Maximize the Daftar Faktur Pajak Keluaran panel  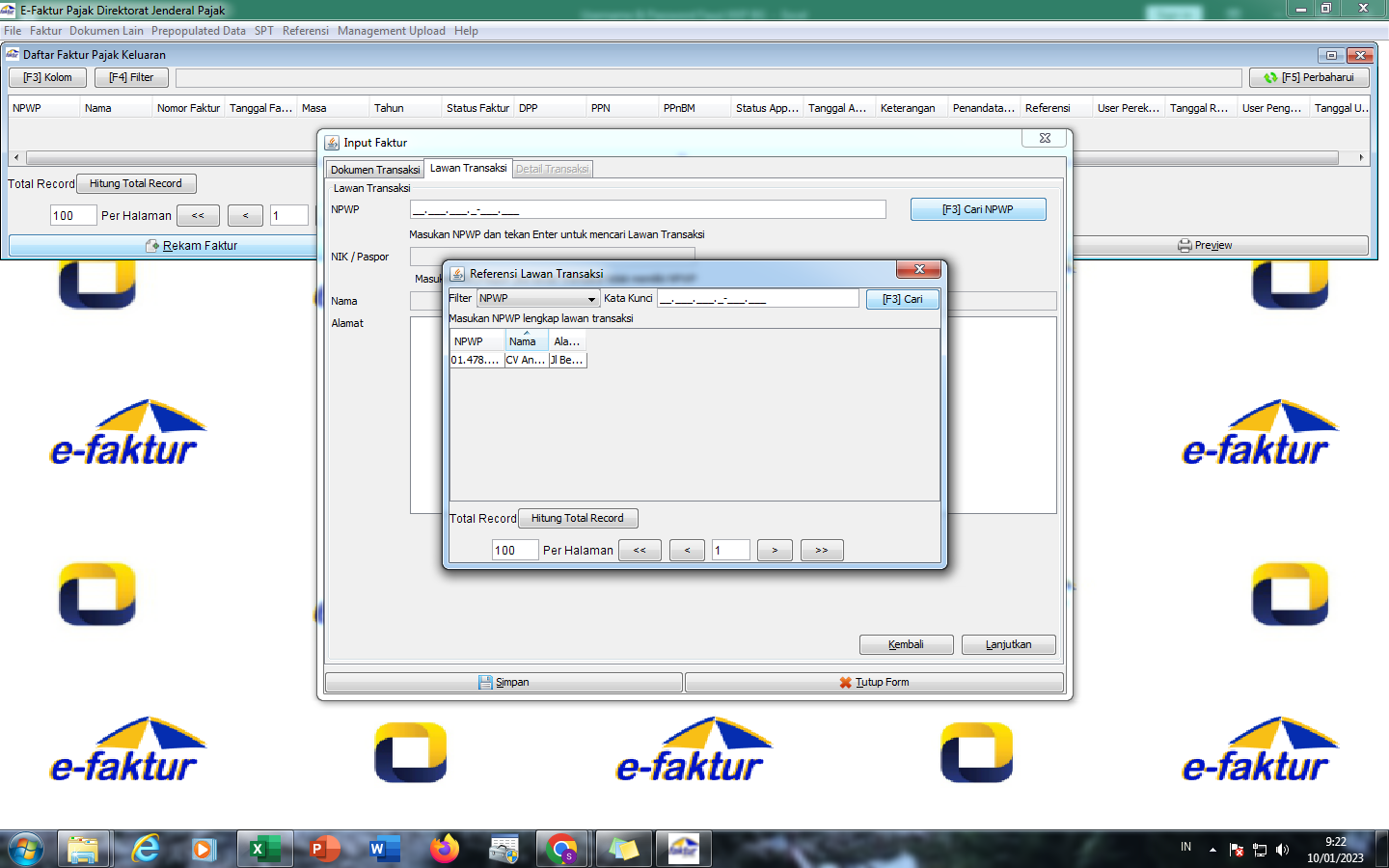[1331, 55]
